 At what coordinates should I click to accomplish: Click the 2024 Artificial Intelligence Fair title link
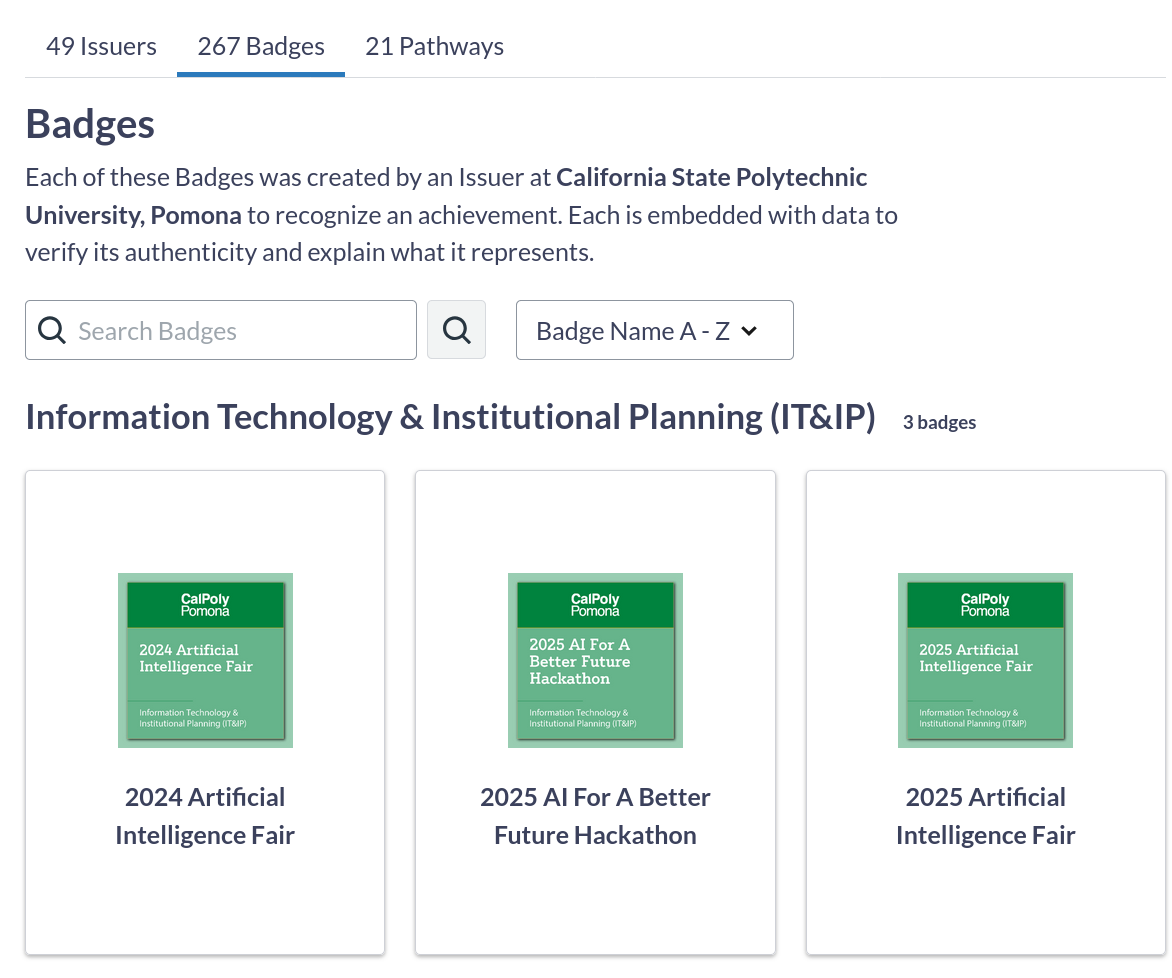[x=205, y=816]
